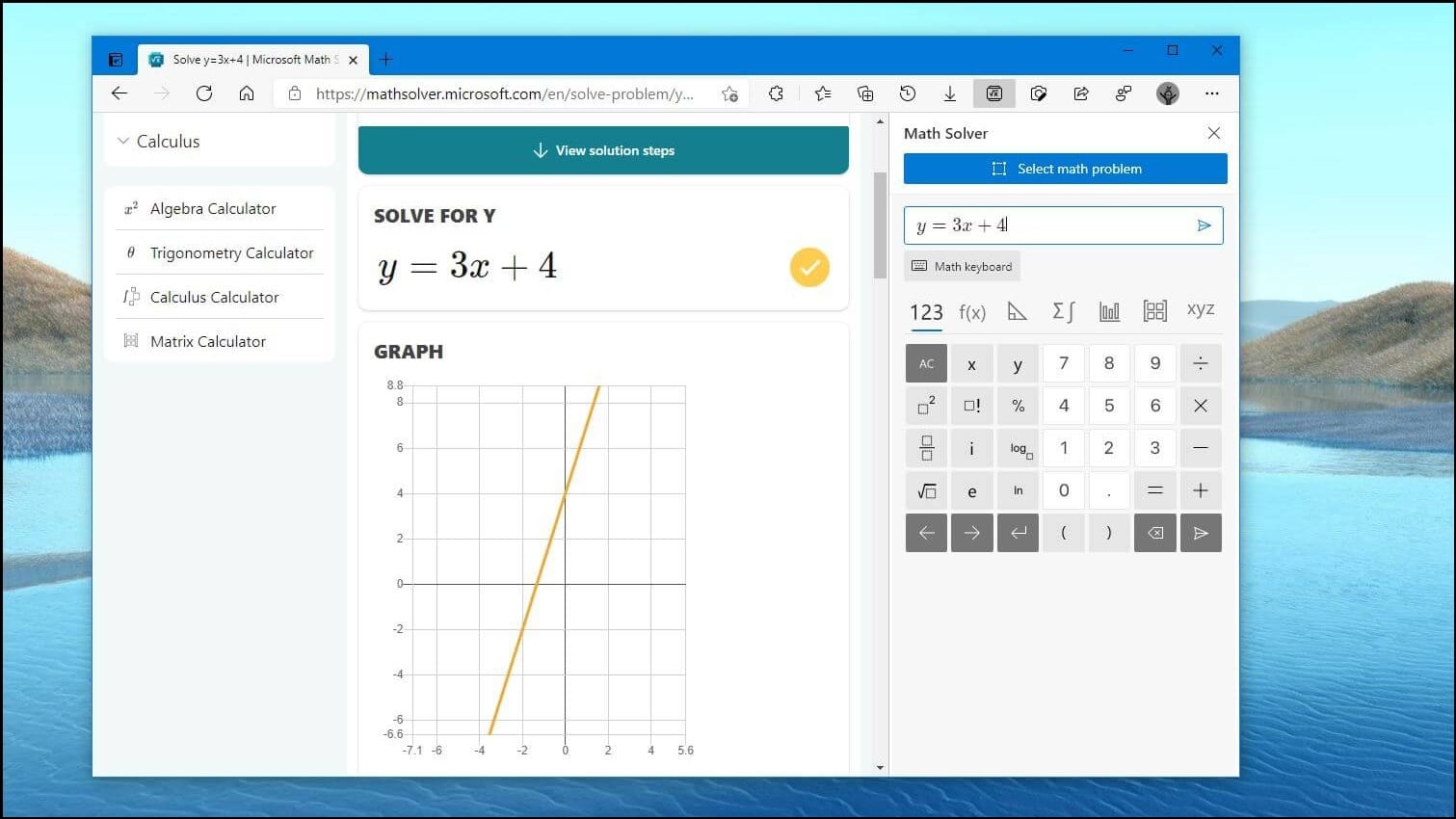The height and width of the screenshot is (819, 1456).
Task: Click View solution steps
Action: pyautogui.click(x=603, y=150)
